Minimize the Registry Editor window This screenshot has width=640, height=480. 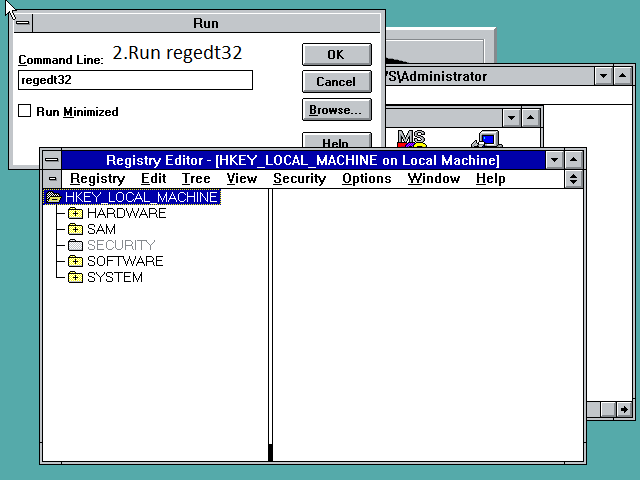point(554,160)
